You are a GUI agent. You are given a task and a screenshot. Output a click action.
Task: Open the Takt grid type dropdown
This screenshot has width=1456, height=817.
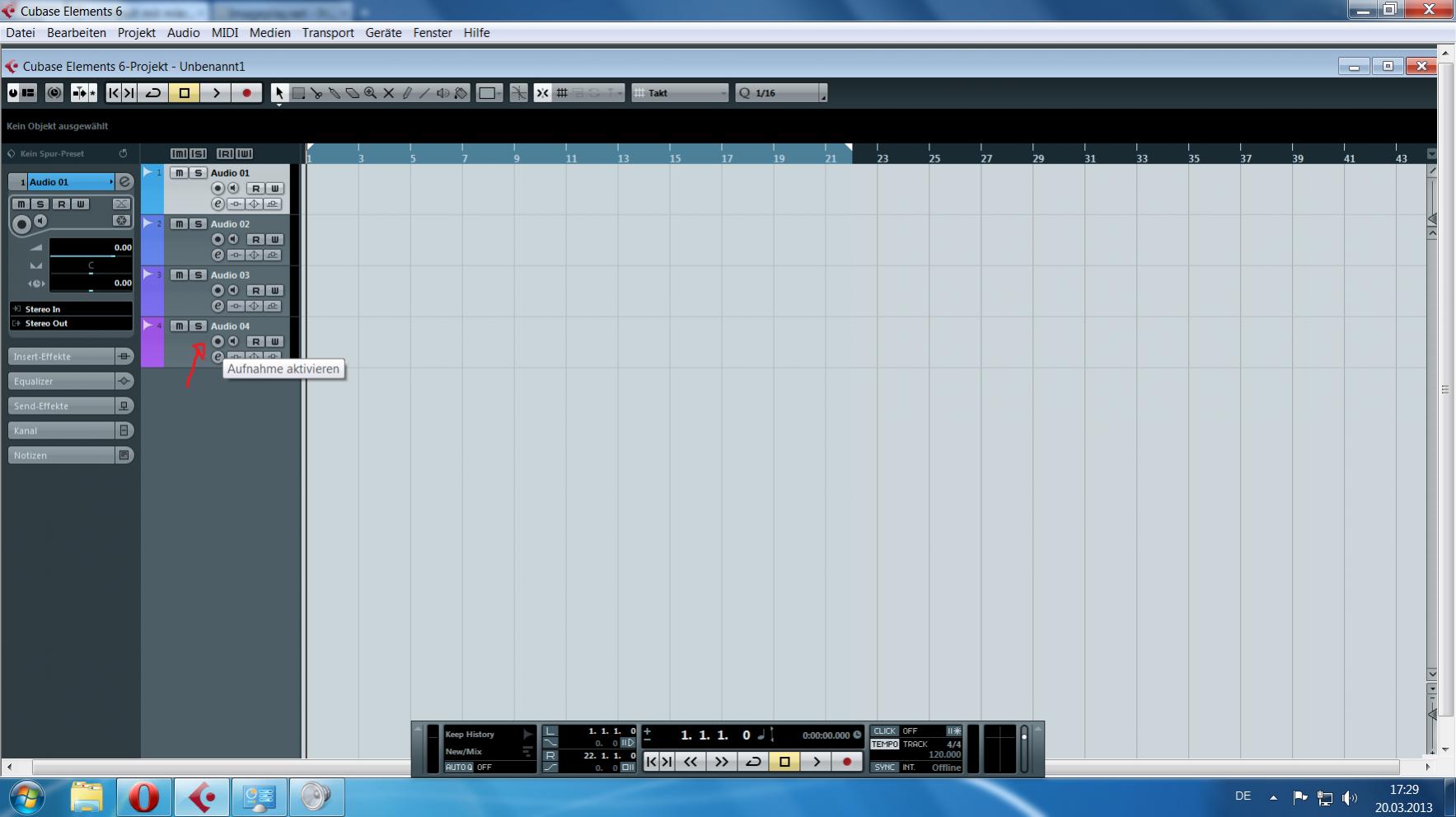(x=681, y=93)
